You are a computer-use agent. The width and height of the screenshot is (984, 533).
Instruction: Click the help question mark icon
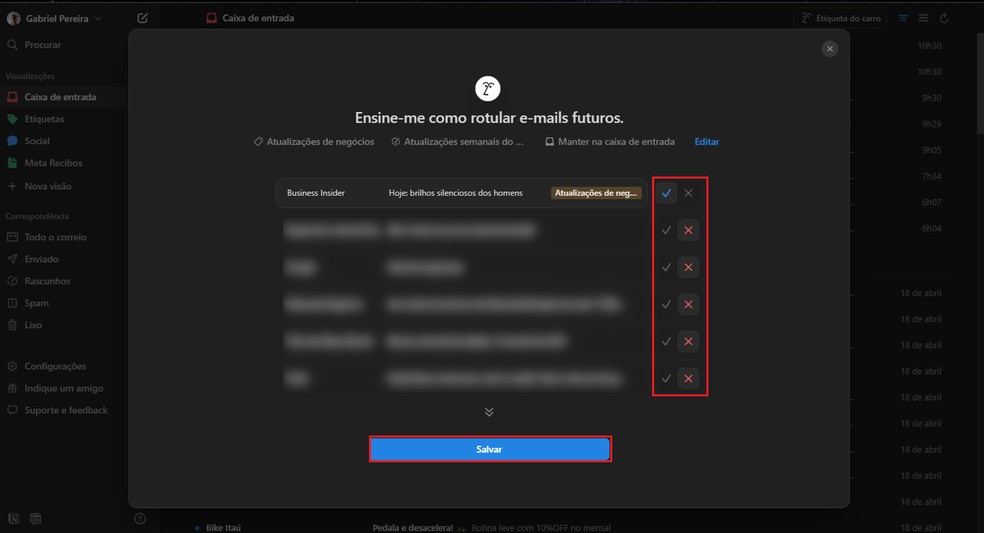pyautogui.click(x=140, y=519)
